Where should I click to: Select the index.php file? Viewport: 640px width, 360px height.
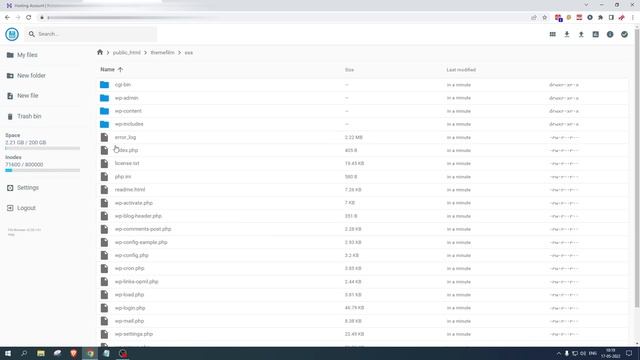click(x=362, y=150)
